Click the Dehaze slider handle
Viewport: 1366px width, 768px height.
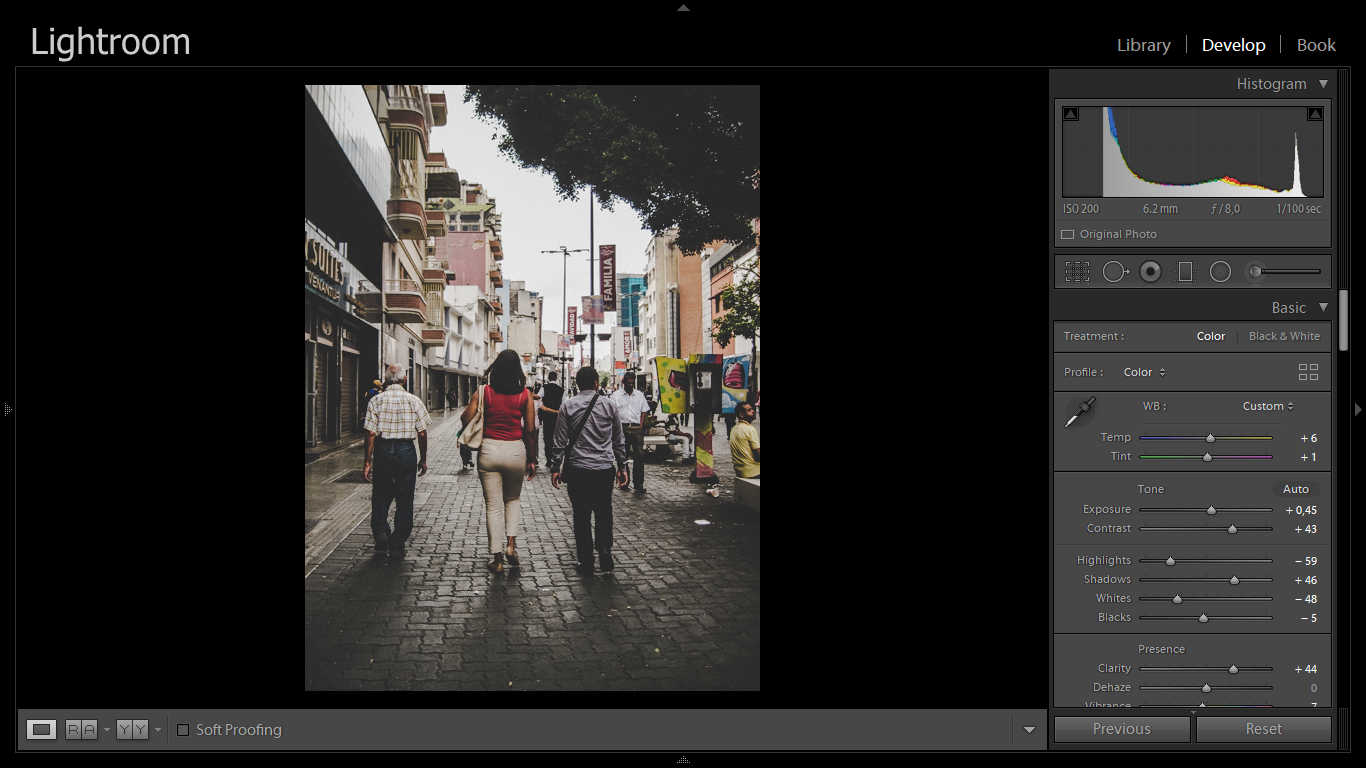pyautogui.click(x=1206, y=688)
